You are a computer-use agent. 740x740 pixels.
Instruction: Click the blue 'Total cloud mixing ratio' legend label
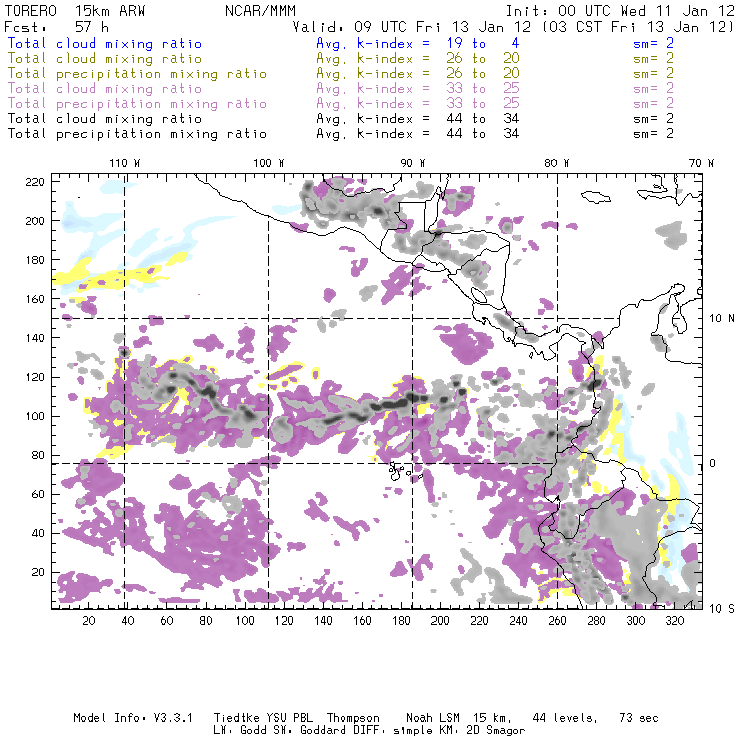click(x=105, y=43)
